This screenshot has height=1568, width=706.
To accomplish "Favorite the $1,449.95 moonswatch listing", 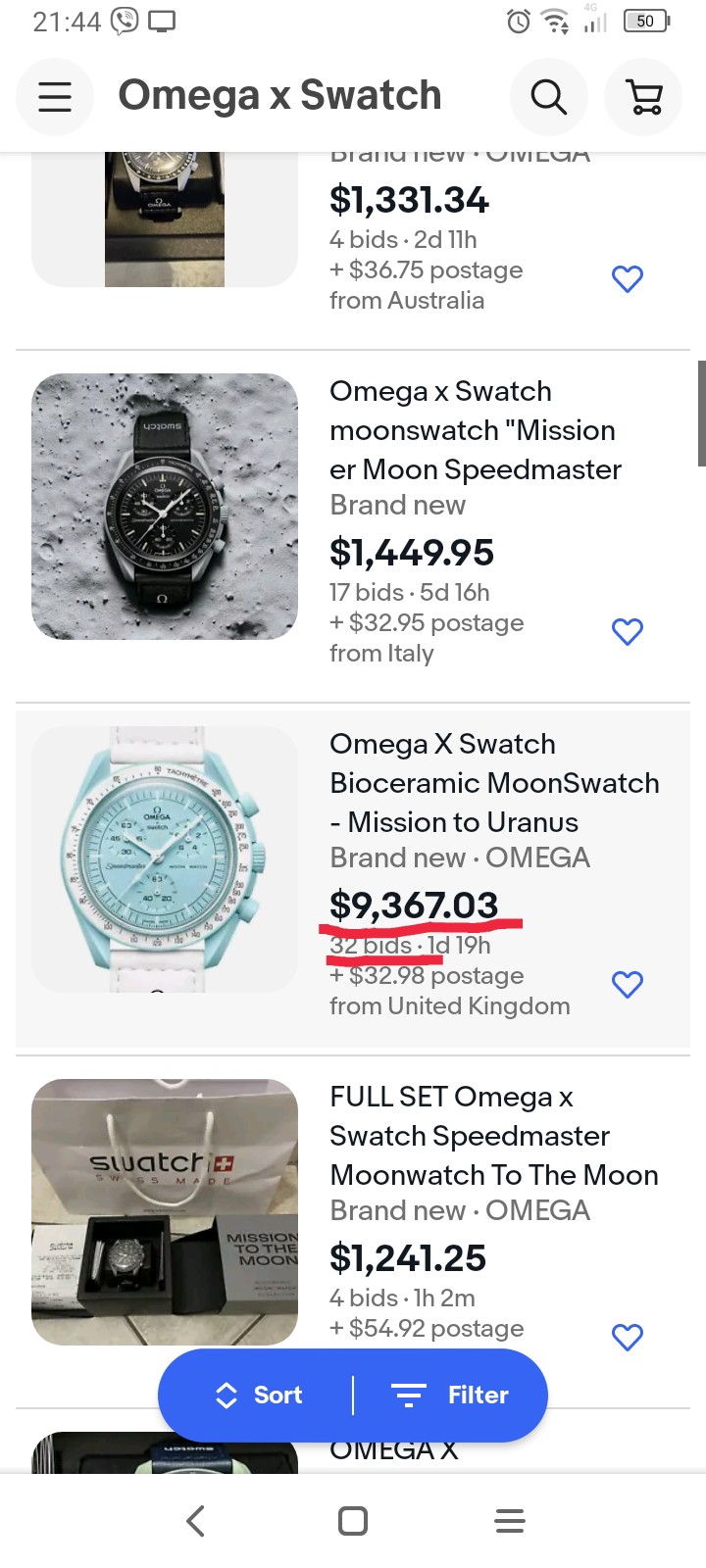I will click(x=628, y=632).
